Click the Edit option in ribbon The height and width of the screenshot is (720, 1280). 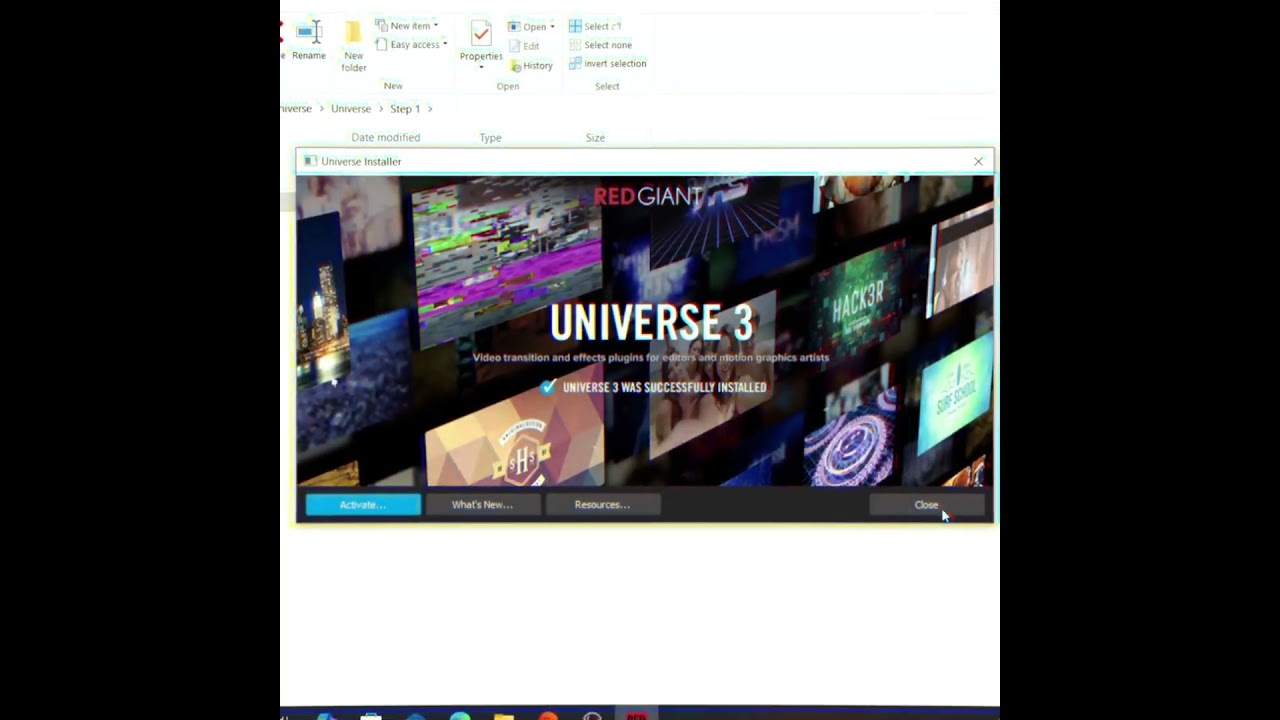(x=524, y=46)
